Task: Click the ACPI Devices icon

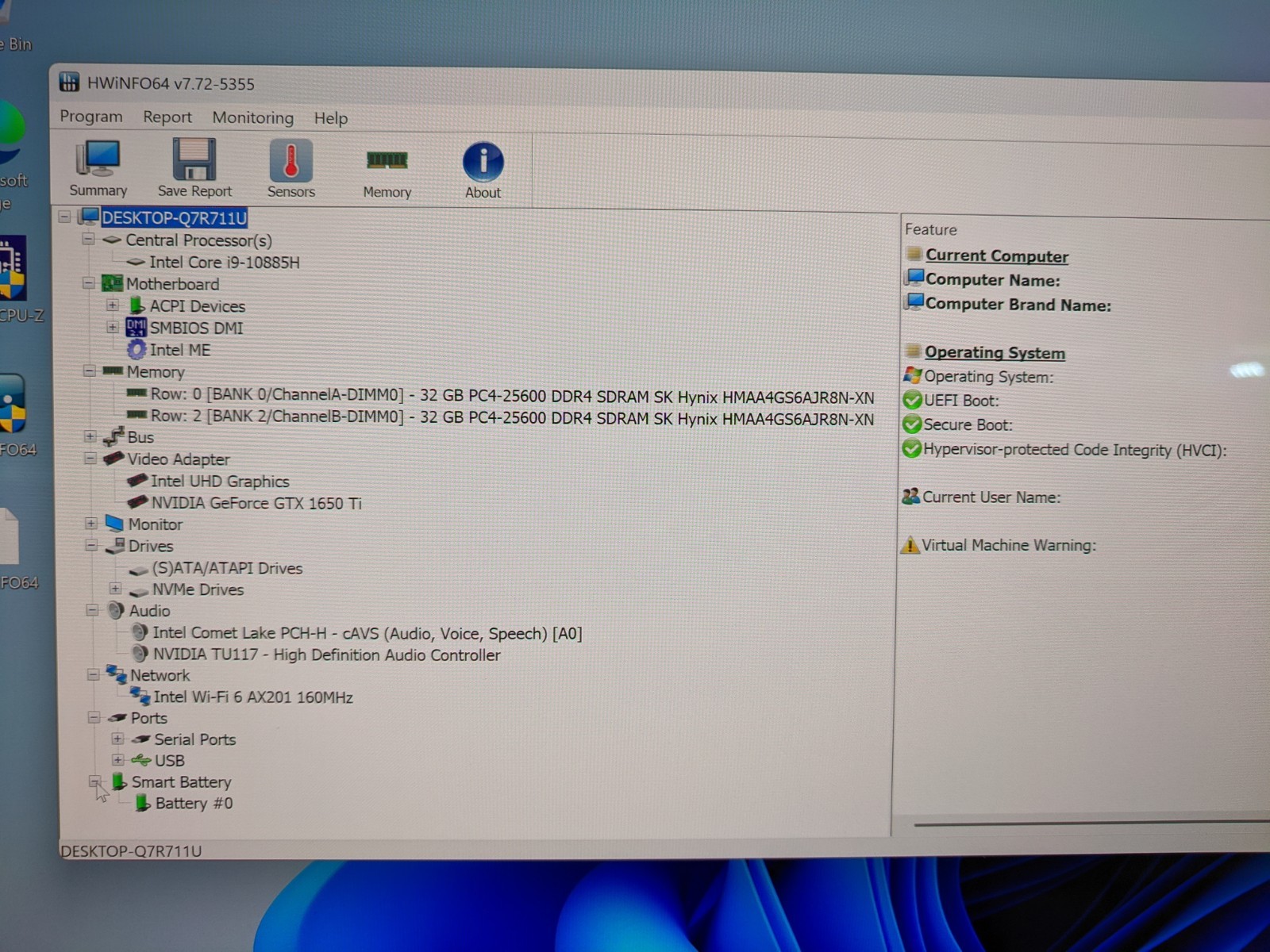Action: click(137, 305)
